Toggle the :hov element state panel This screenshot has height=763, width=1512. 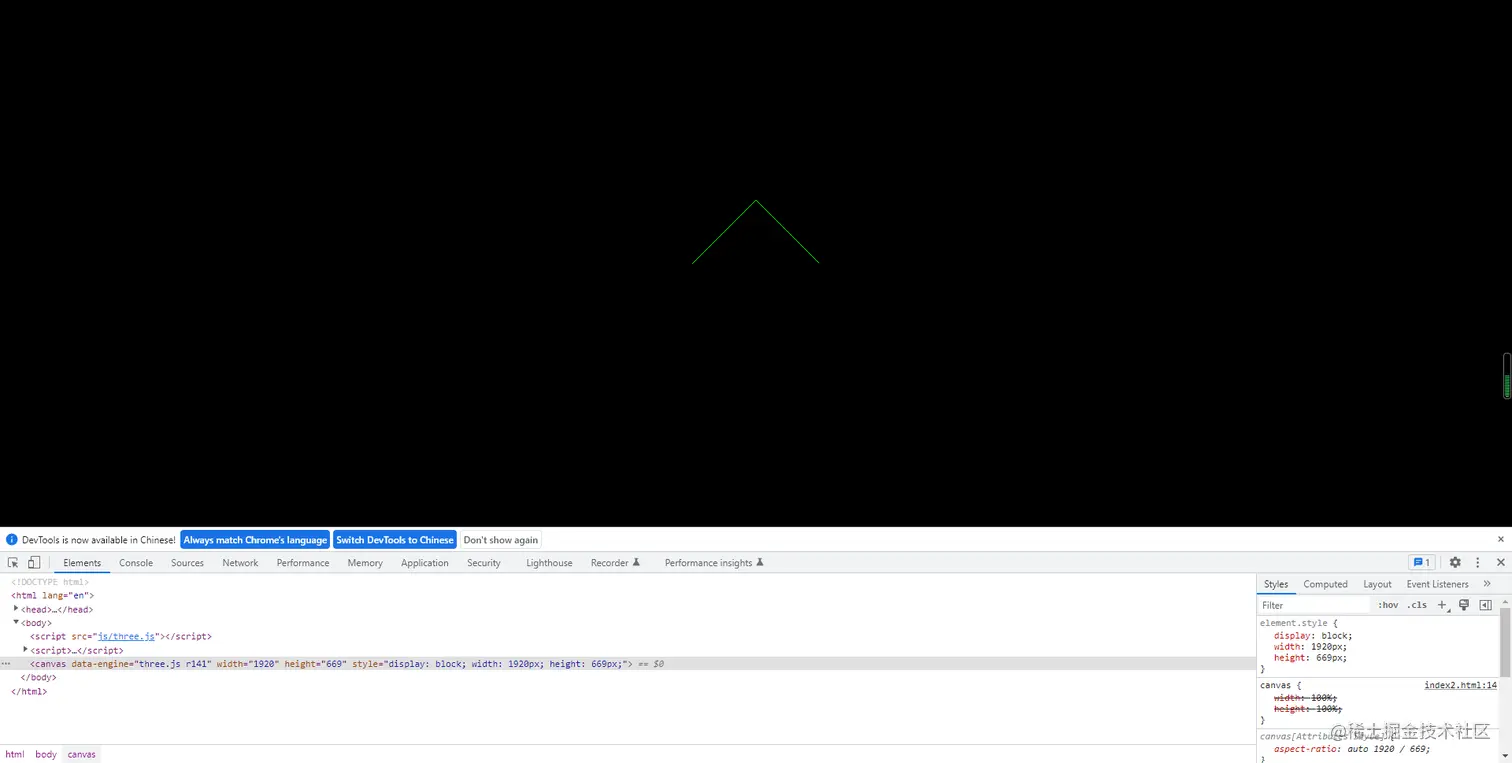click(x=1388, y=605)
